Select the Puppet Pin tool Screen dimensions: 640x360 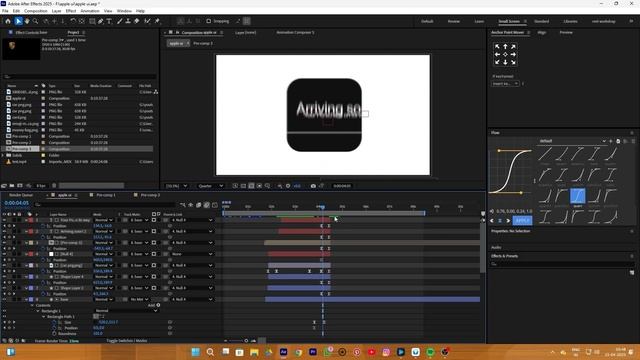coord(157,21)
